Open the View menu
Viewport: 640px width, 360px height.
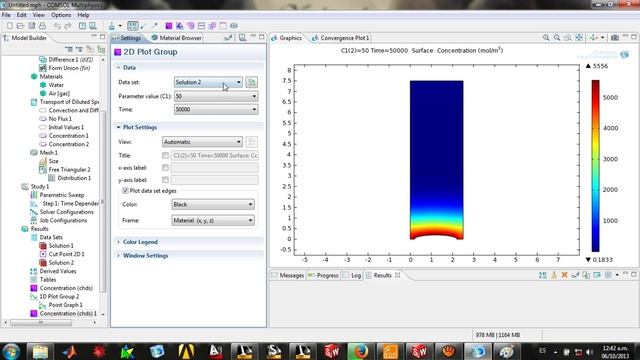tap(38, 15)
